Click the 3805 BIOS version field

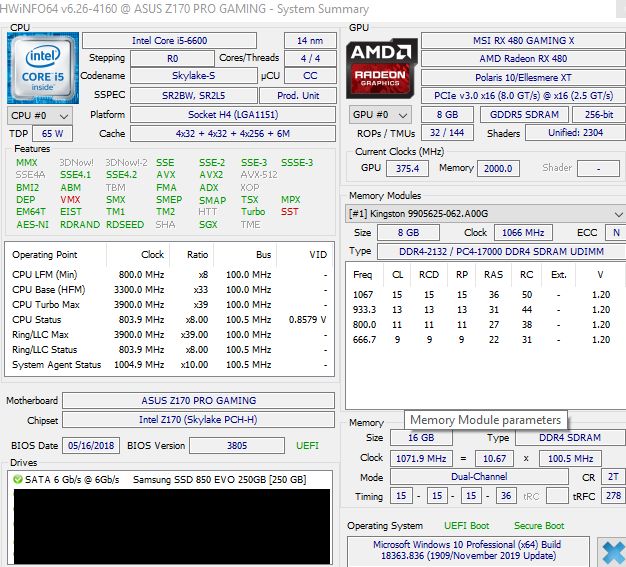tap(237, 446)
